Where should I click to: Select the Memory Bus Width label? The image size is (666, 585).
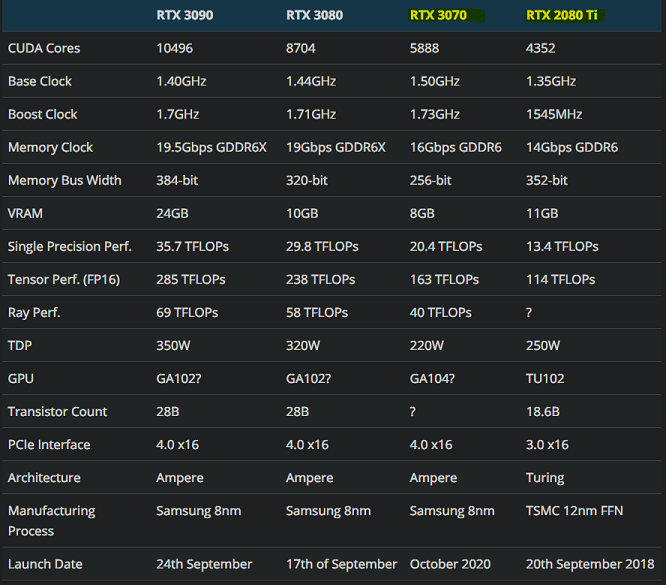click(x=65, y=181)
